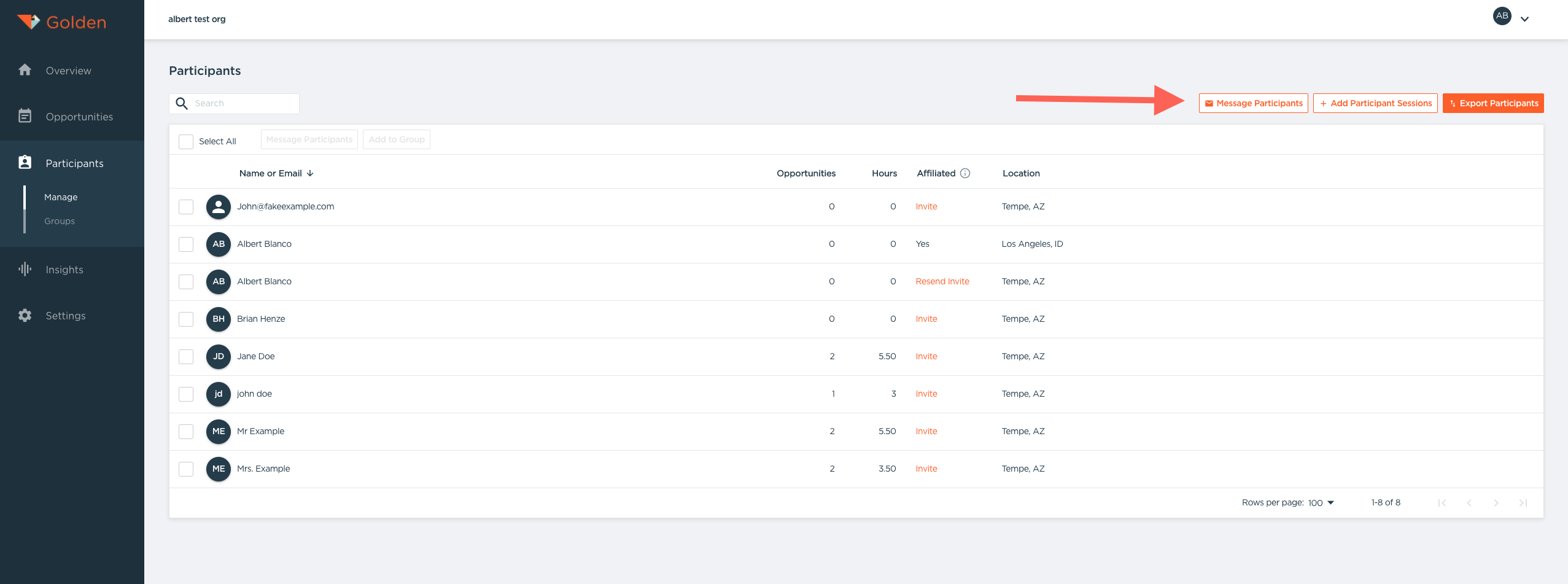The image size is (1568, 584).
Task: Click the Opportunities calendar icon
Action: [x=25, y=116]
